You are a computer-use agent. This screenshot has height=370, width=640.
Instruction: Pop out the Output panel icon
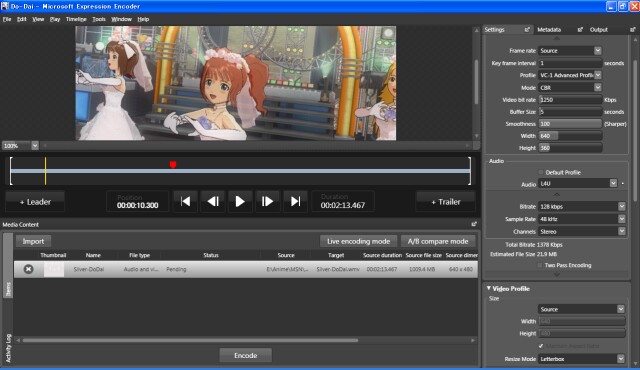click(x=632, y=29)
